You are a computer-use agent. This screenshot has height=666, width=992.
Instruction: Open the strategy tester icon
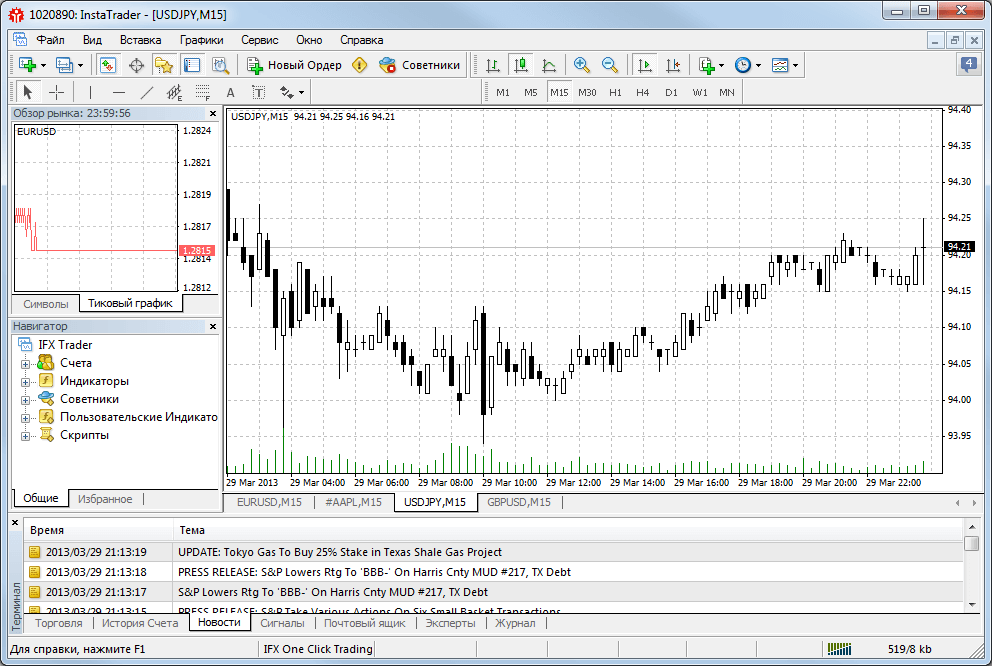pos(220,65)
